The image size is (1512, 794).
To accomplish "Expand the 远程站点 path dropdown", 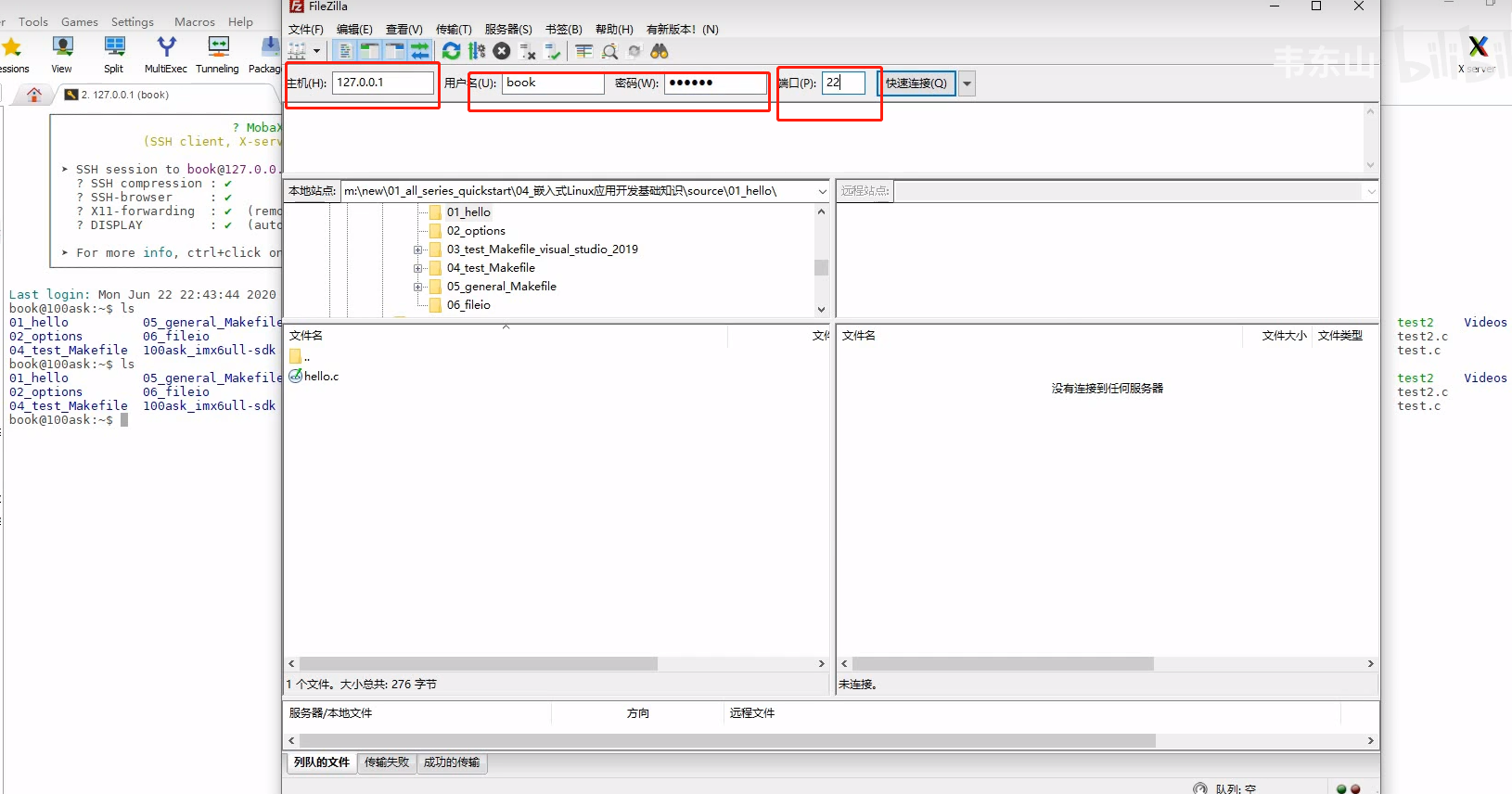I will [1371, 191].
